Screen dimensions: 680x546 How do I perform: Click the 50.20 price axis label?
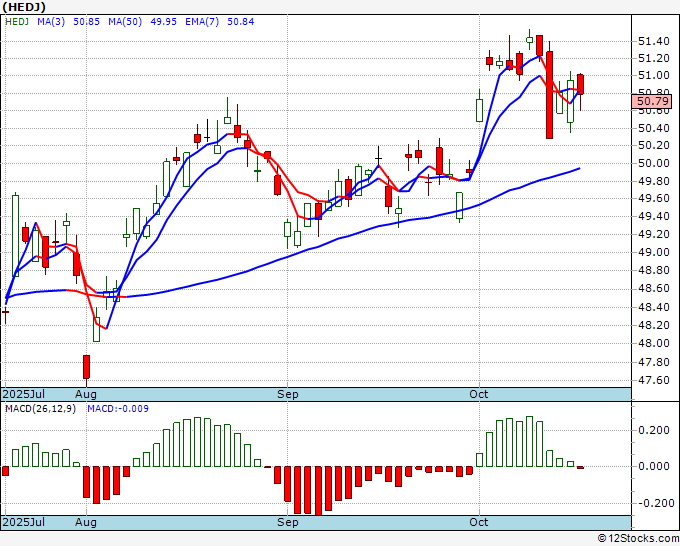654,145
